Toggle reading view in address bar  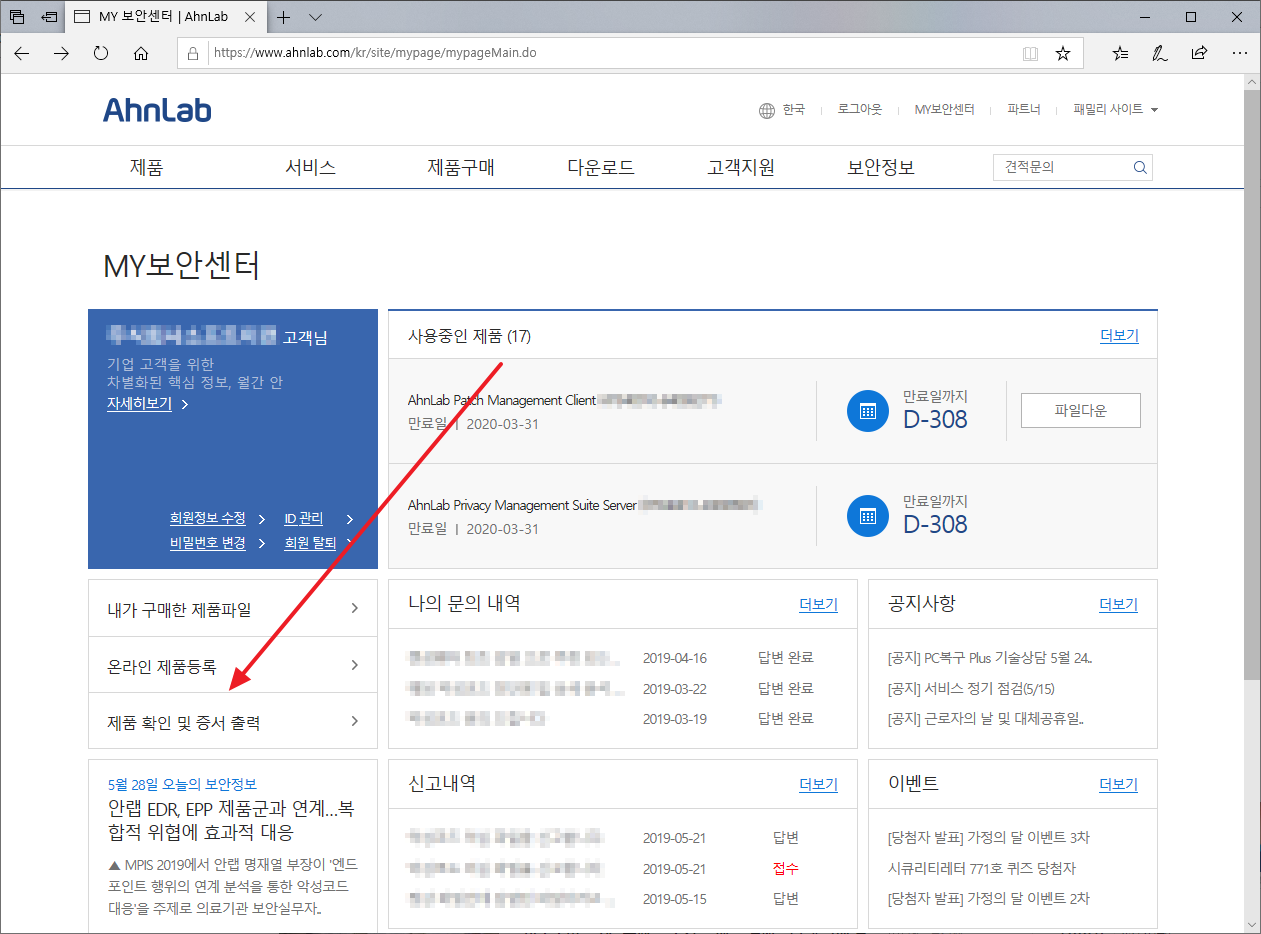click(1030, 53)
